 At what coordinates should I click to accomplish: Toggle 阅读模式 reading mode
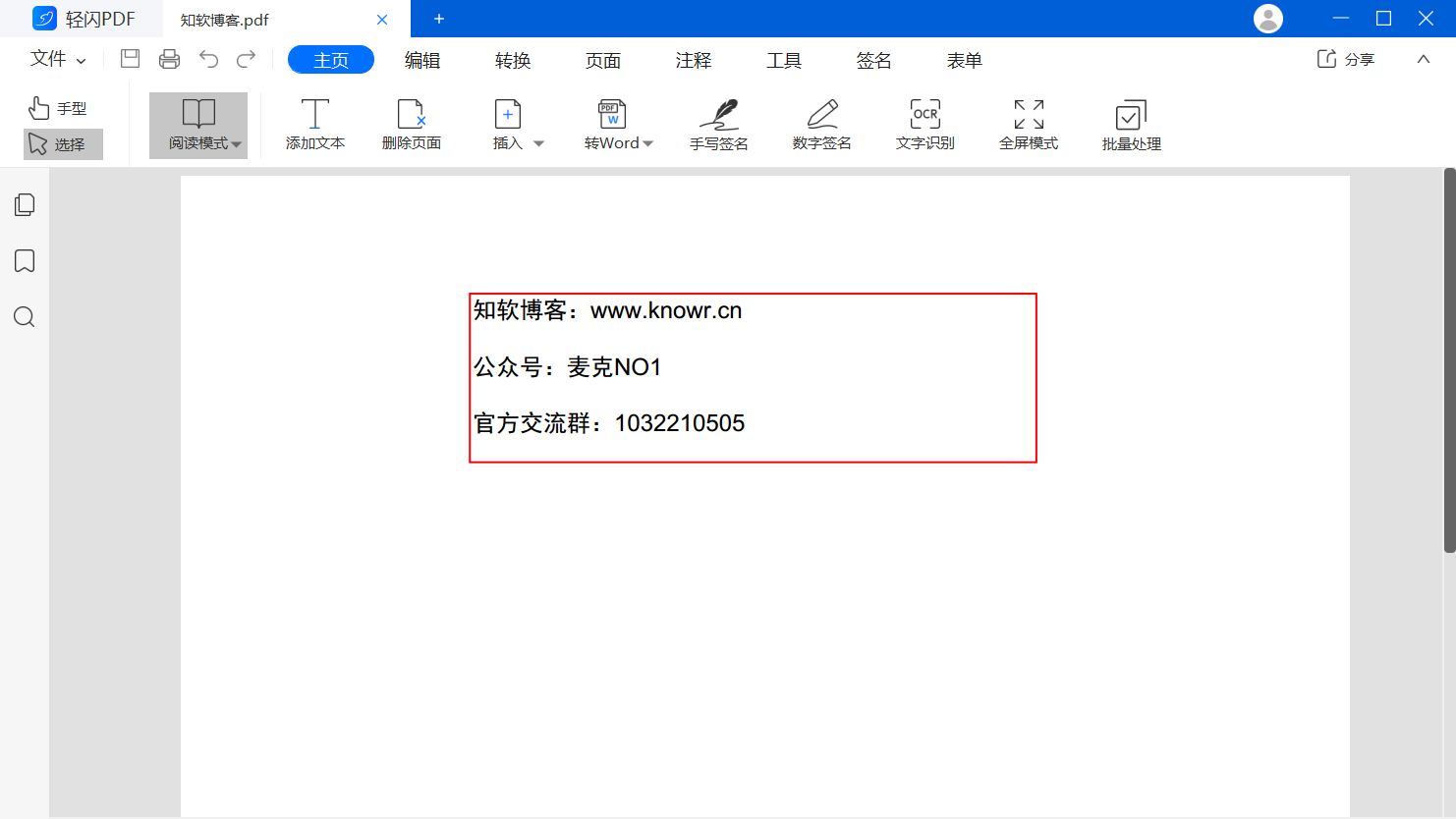pyautogui.click(x=198, y=125)
